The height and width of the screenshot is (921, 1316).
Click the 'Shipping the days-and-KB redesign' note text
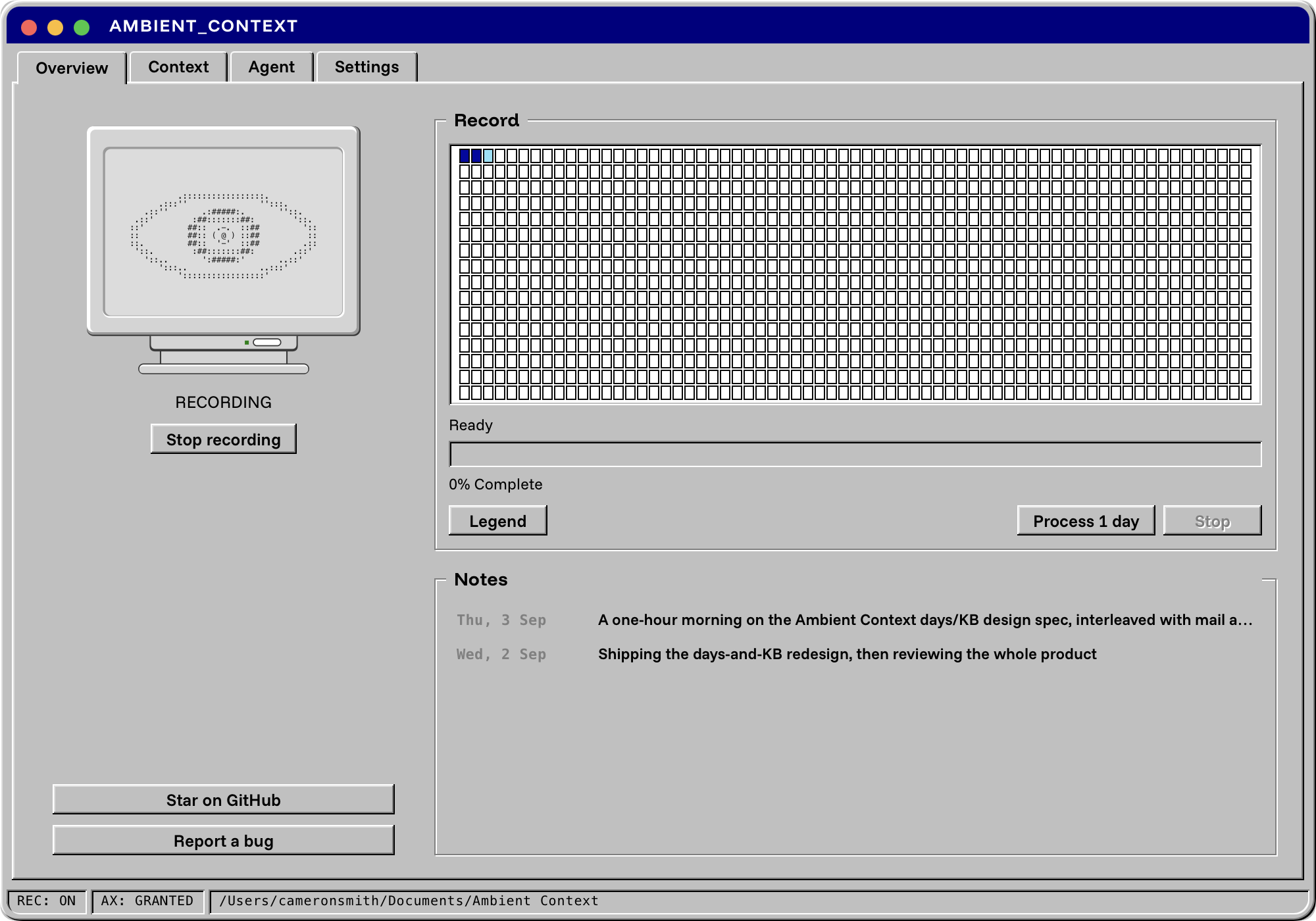click(x=847, y=654)
